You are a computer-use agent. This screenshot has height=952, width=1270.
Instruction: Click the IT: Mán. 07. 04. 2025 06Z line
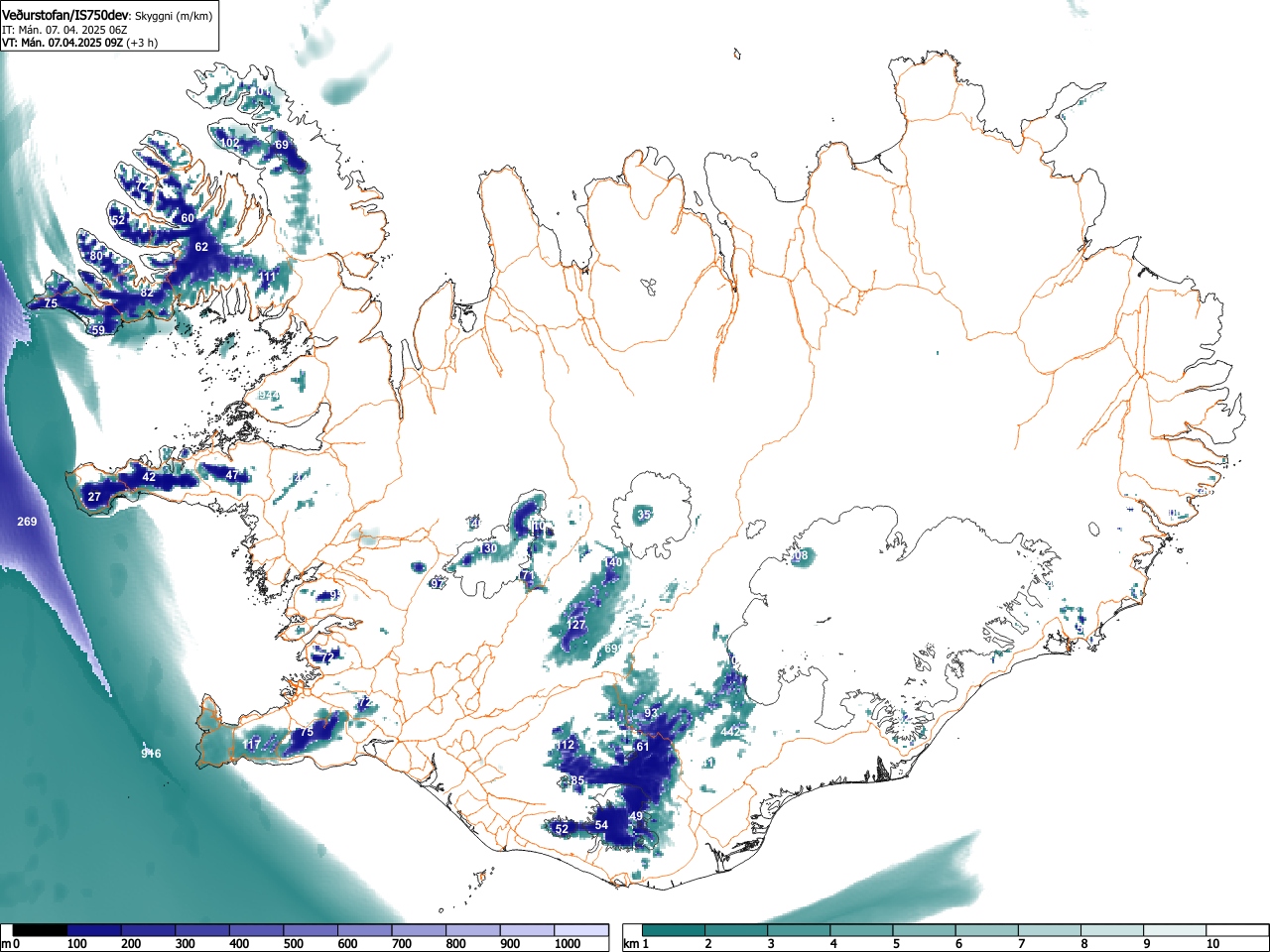(x=64, y=30)
